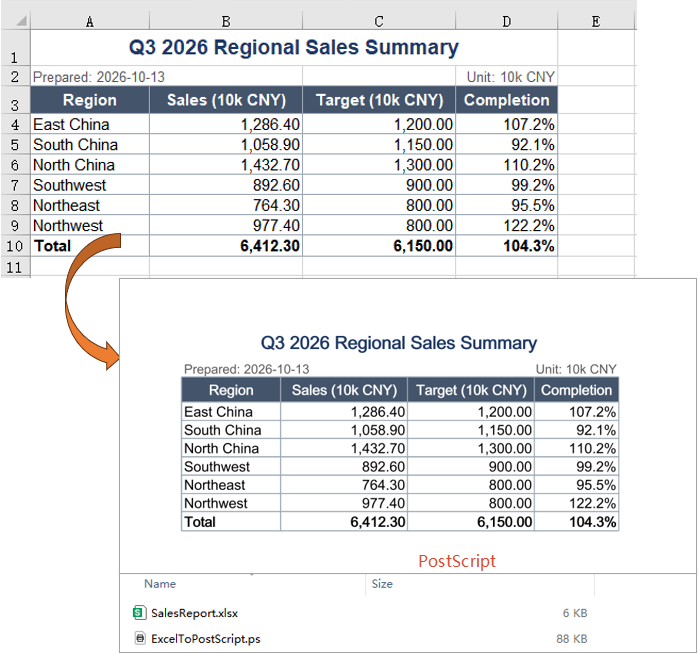699x653 pixels.
Task: Select row 4 header
Action: point(15,123)
